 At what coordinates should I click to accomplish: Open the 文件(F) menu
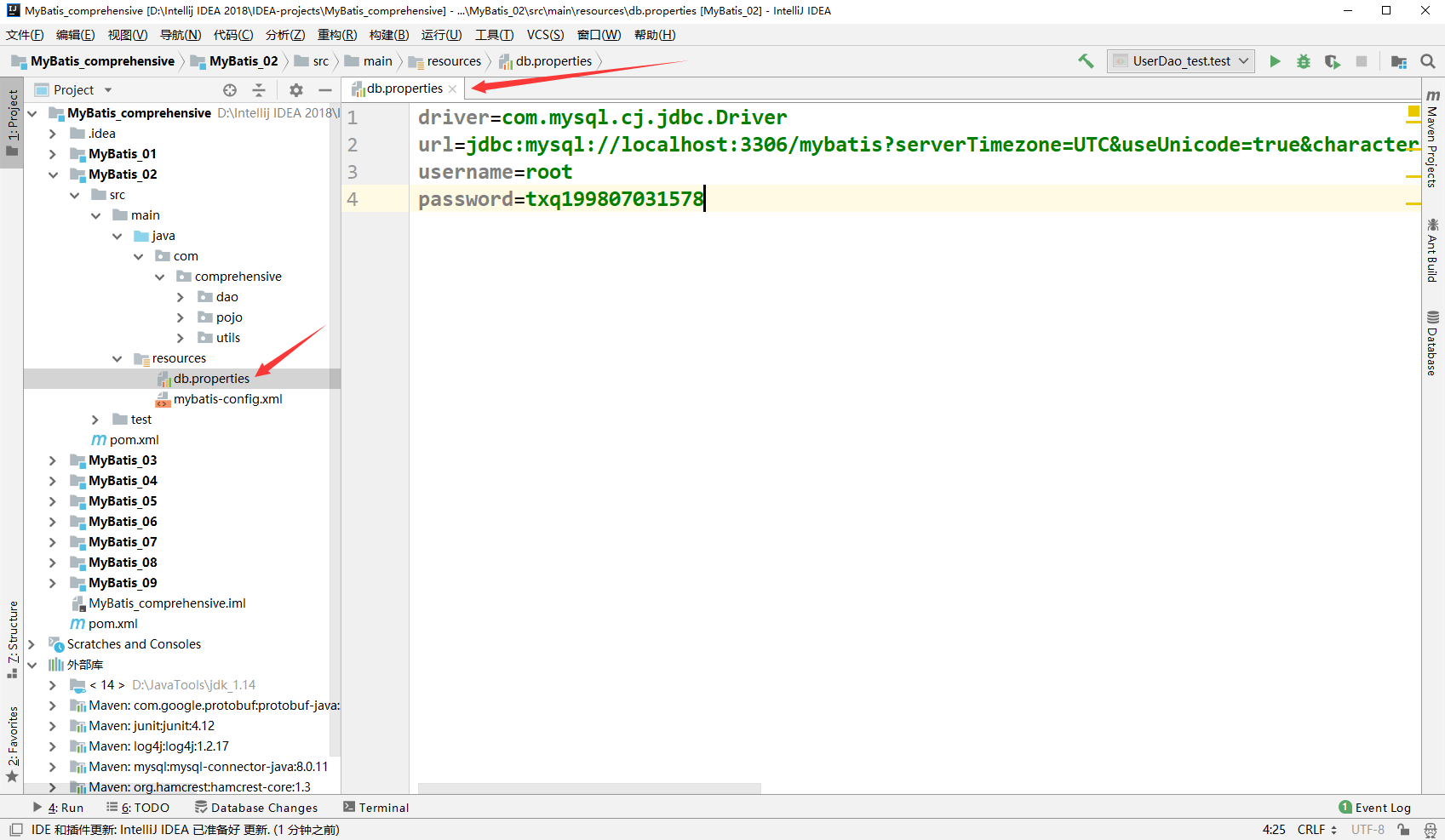point(25,35)
